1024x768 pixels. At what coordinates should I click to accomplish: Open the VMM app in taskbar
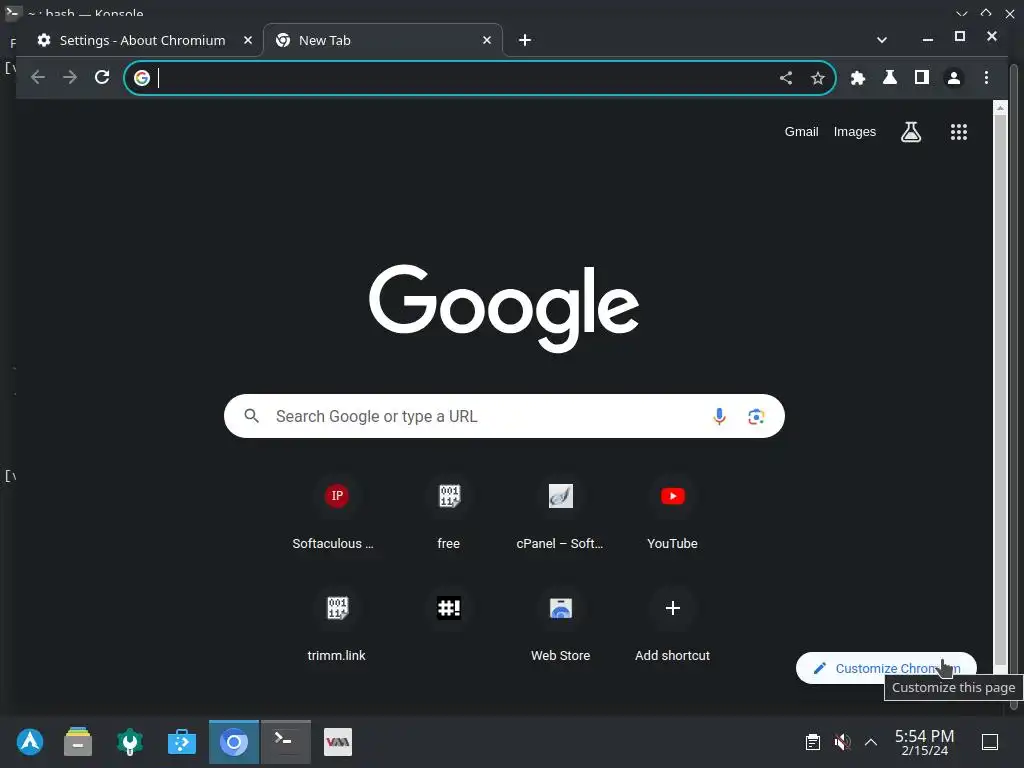click(338, 742)
